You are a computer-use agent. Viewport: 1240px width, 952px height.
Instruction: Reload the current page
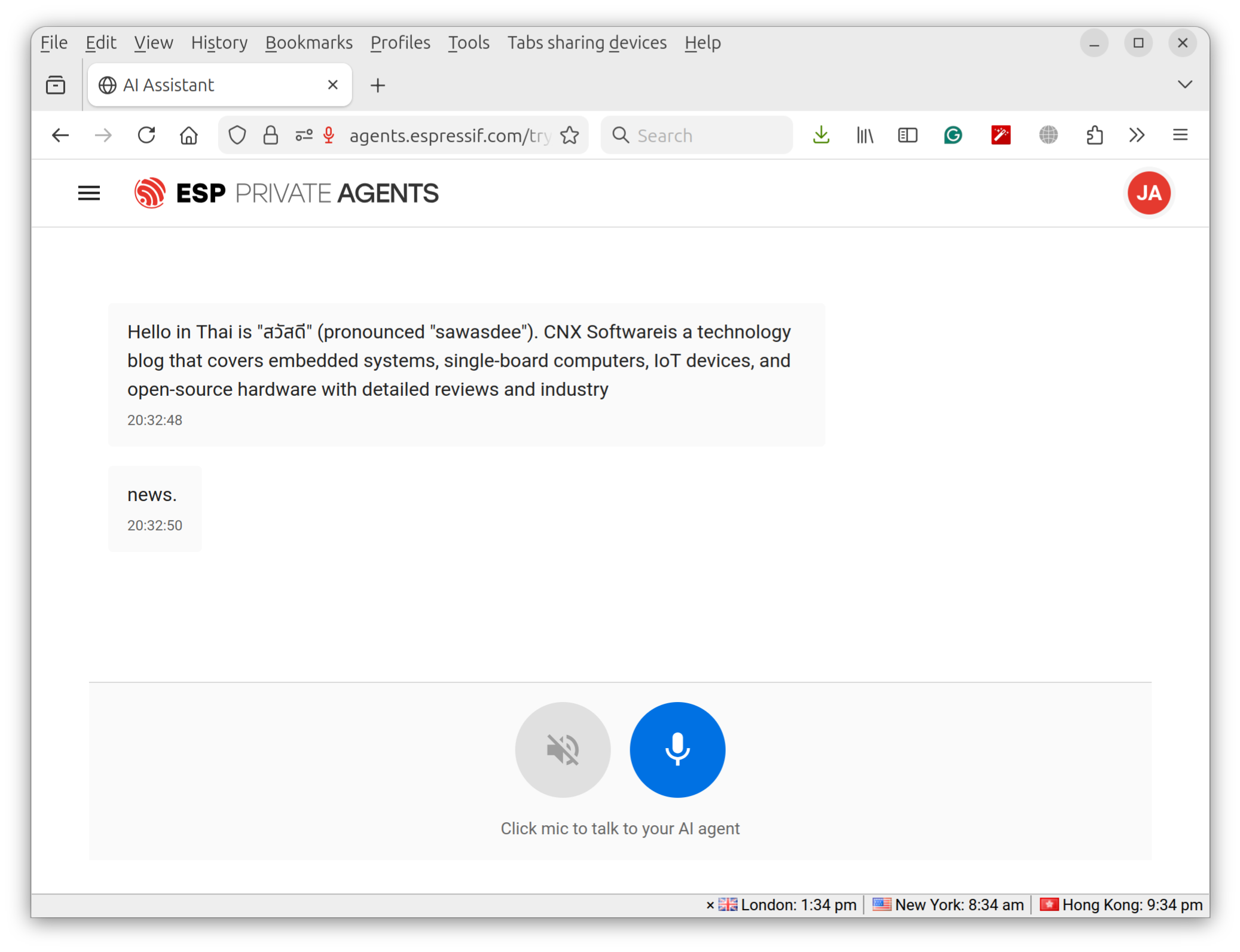pos(146,135)
